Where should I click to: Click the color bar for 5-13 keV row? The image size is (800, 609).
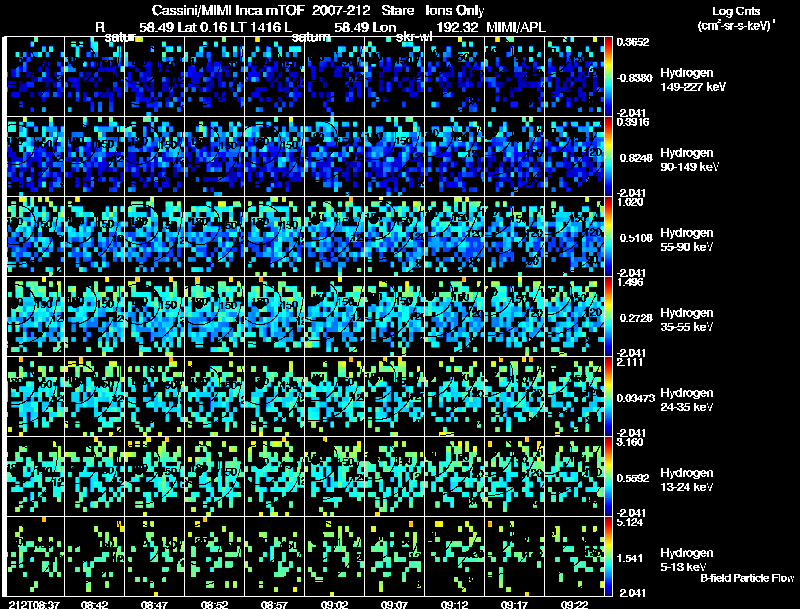(x=608, y=557)
